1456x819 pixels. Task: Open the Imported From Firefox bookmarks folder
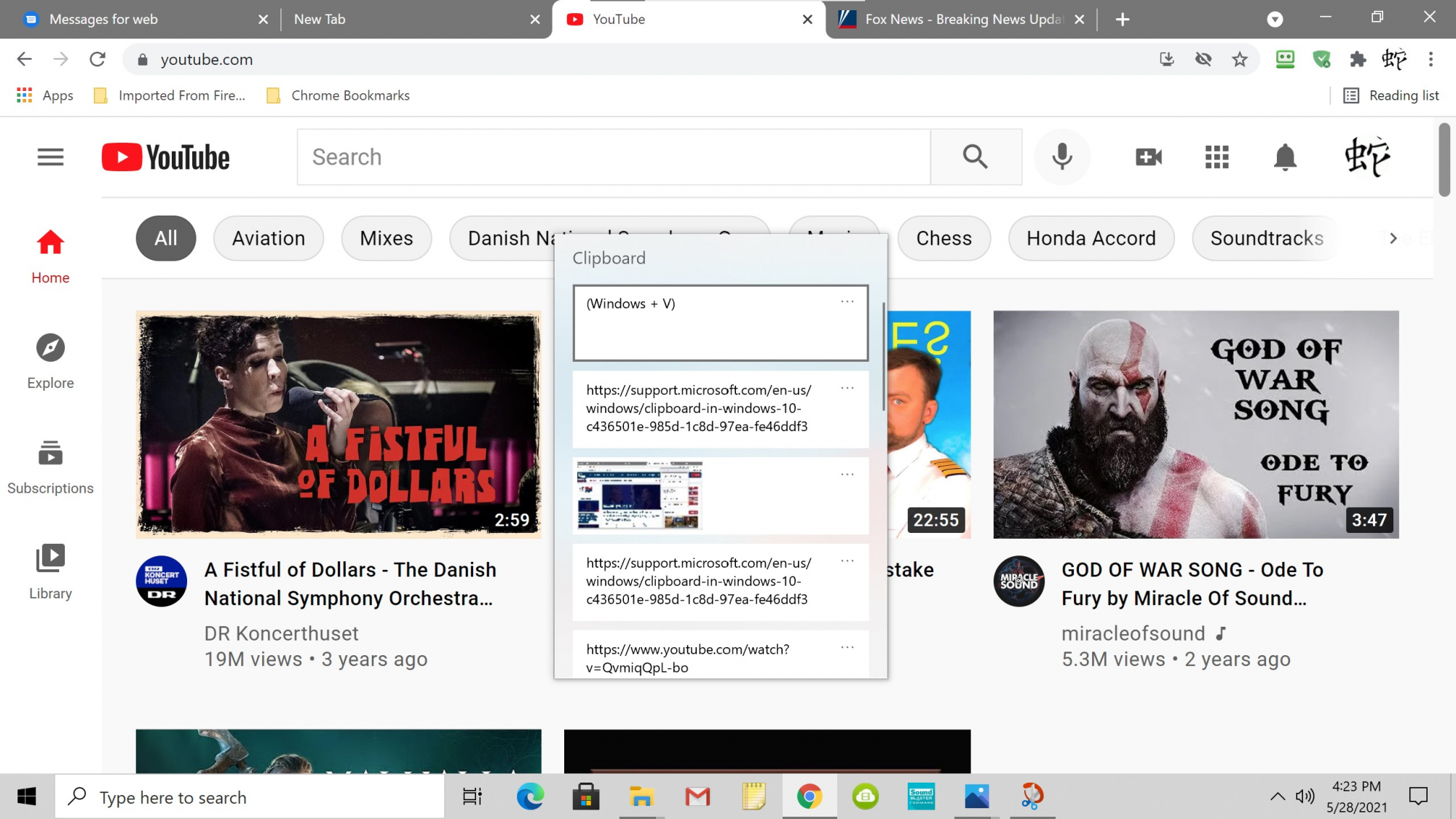point(170,95)
